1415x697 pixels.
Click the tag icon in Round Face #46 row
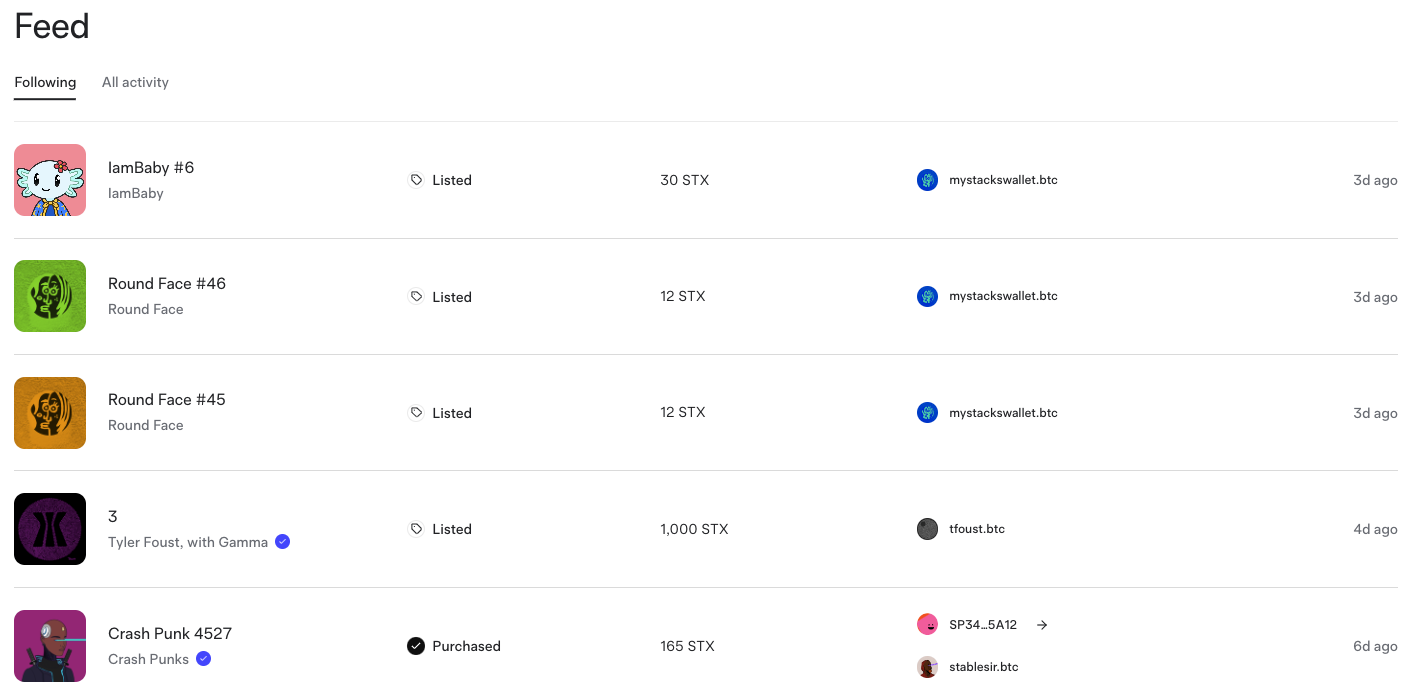point(416,297)
